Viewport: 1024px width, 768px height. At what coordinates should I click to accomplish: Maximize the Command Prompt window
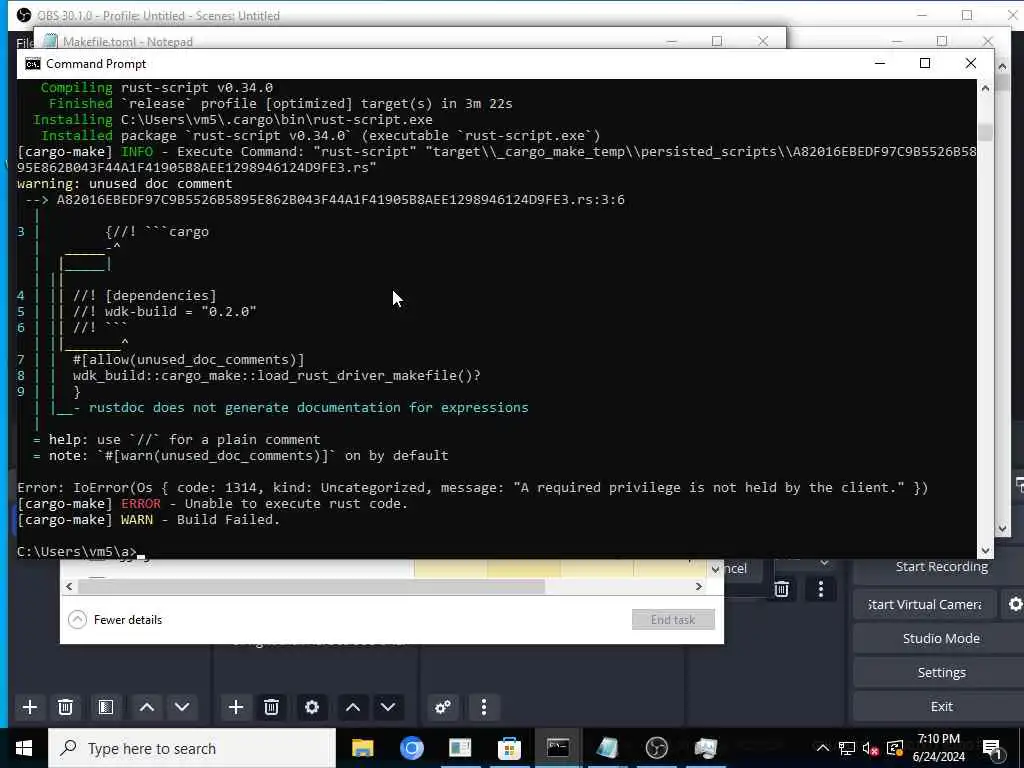tap(925, 63)
